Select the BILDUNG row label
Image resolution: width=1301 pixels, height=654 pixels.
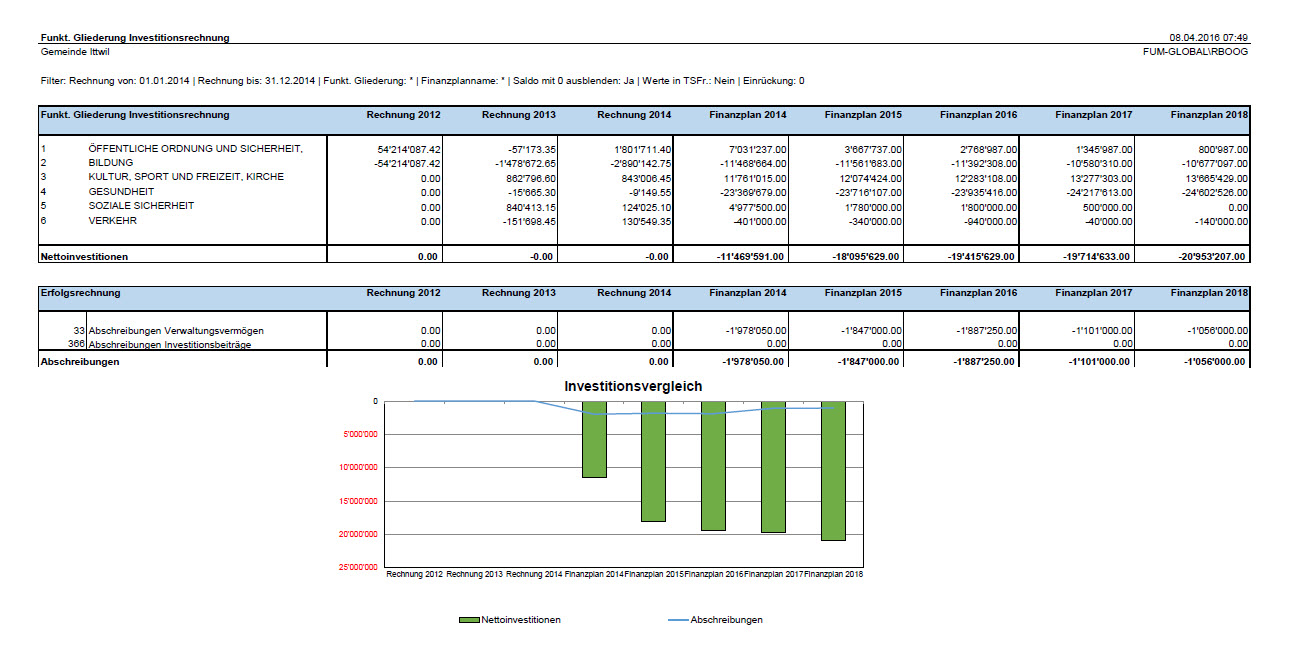tap(110, 163)
